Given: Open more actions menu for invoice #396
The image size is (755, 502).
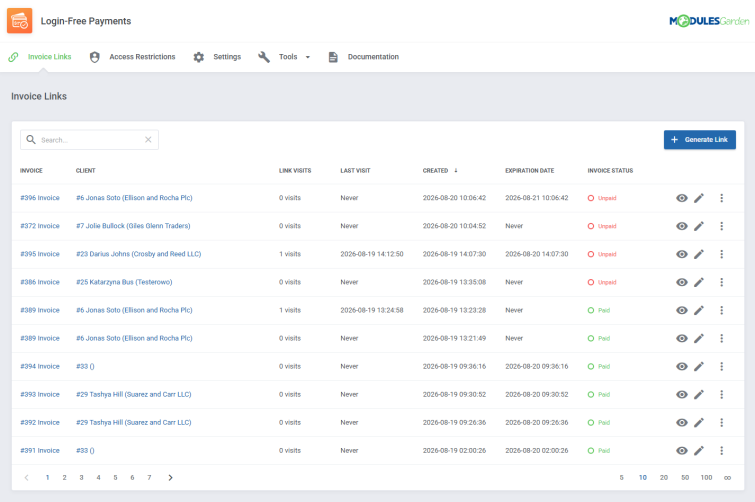Looking at the screenshot, I should (x=721, y=198).
